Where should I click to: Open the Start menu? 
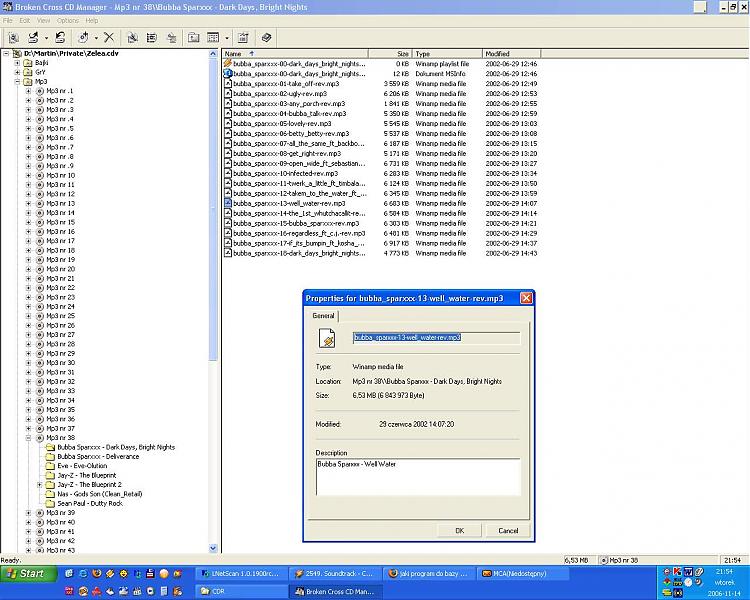tap(28, 573)
